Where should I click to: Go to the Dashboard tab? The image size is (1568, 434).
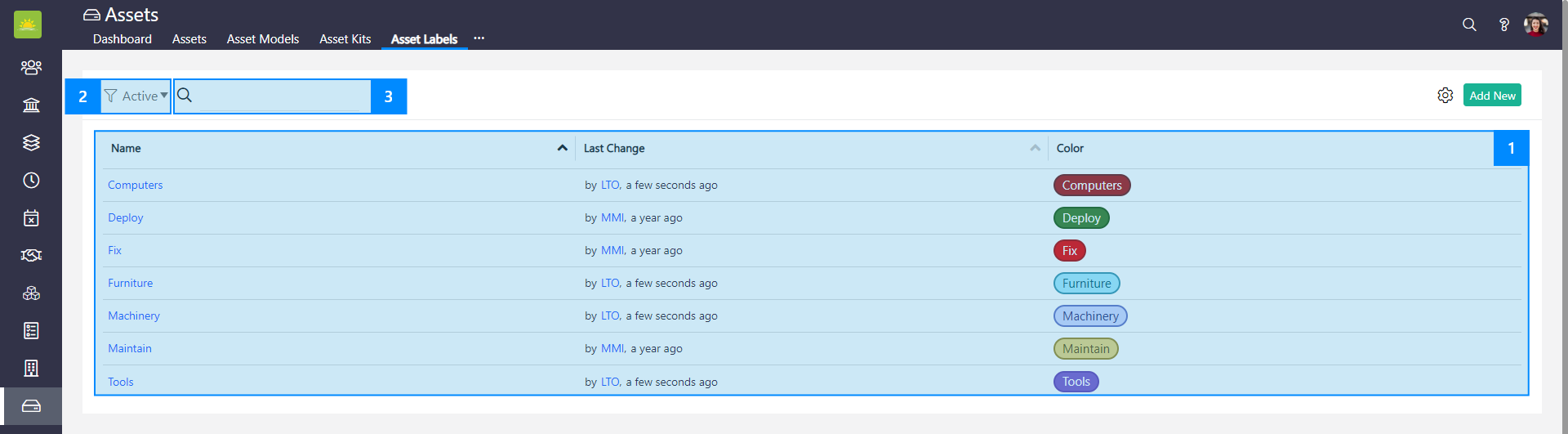[x=122, y=39]
